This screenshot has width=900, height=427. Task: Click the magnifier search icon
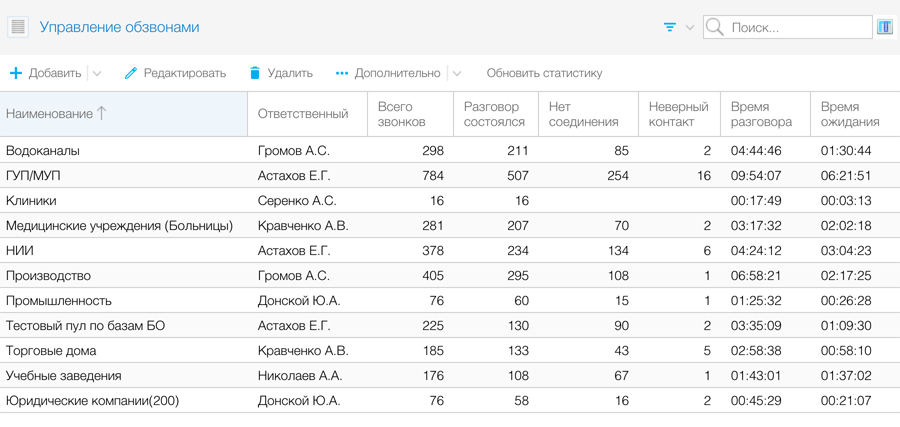pos(715,27)
